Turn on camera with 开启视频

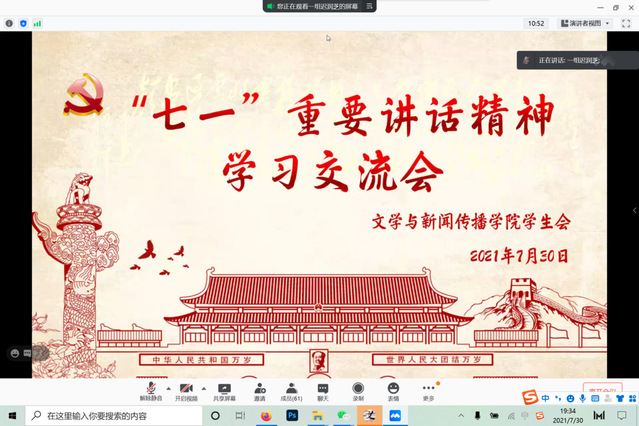pos(186,389)
